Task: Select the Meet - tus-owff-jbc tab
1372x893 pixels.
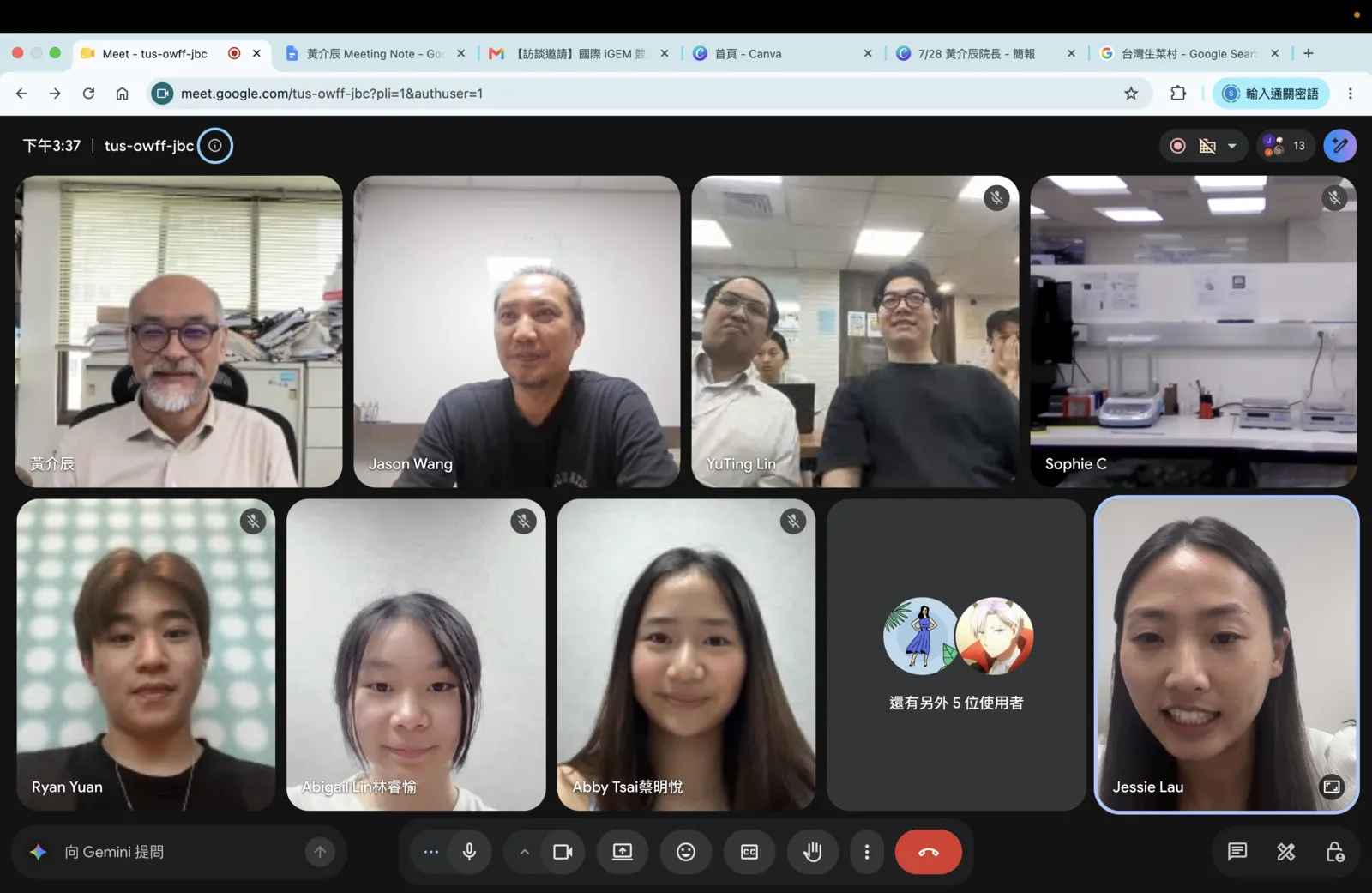Action: 171,53
